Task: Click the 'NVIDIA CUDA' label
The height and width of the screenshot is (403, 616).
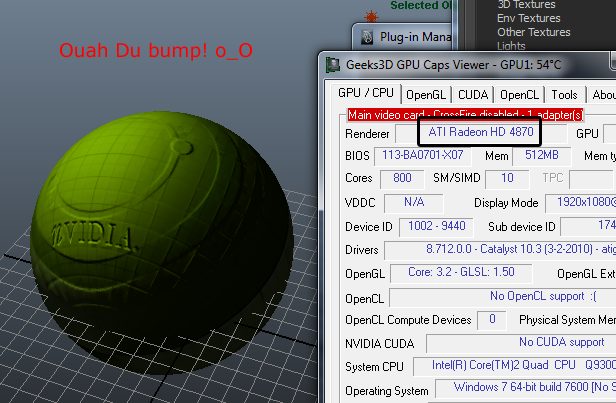Action: (380, 344)
